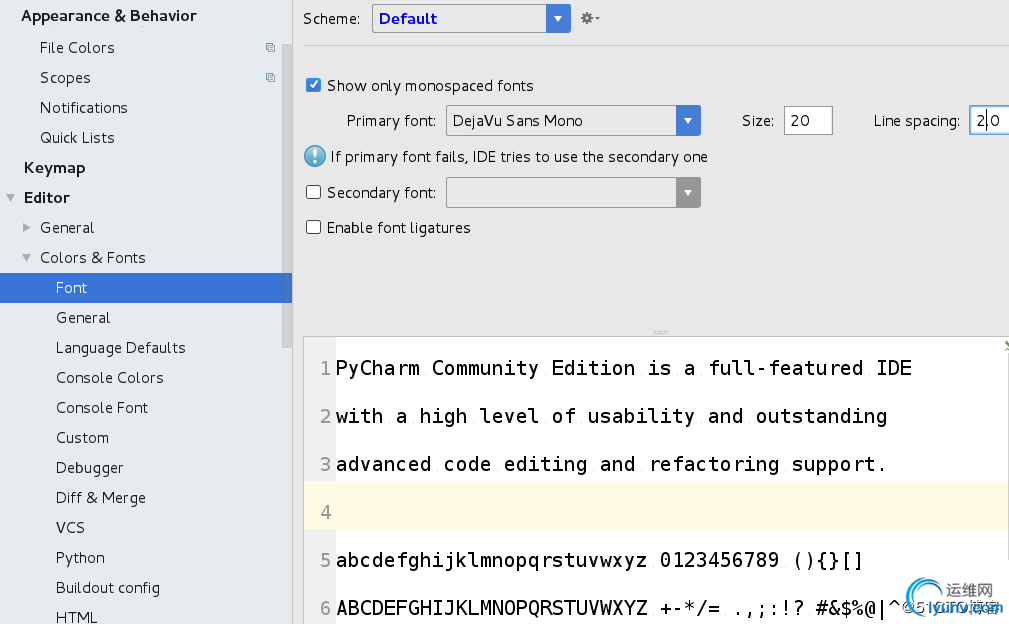The image size is (1009, 624).
Task: Click the copy icon beside File Colors
Action: click(x=270, y=47)
